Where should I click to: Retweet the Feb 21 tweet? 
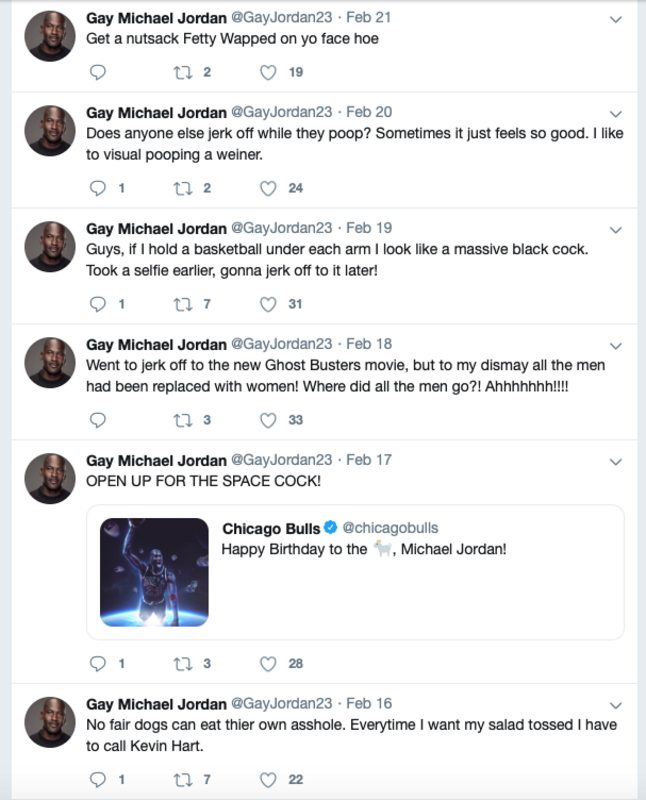pos(183,72)
